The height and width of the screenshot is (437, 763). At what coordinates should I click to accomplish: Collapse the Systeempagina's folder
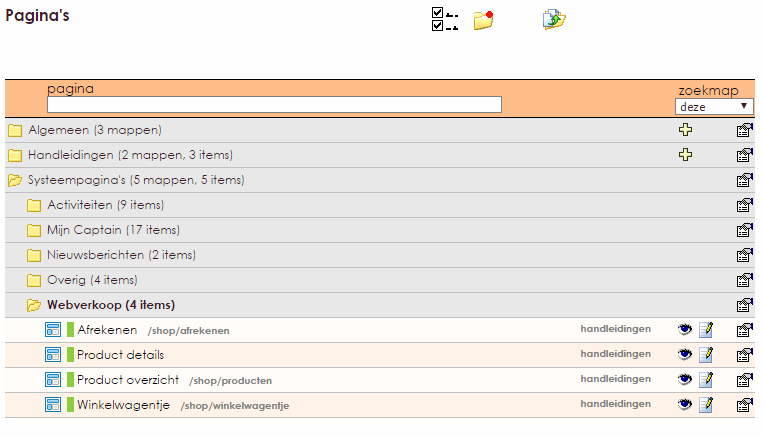15,181
